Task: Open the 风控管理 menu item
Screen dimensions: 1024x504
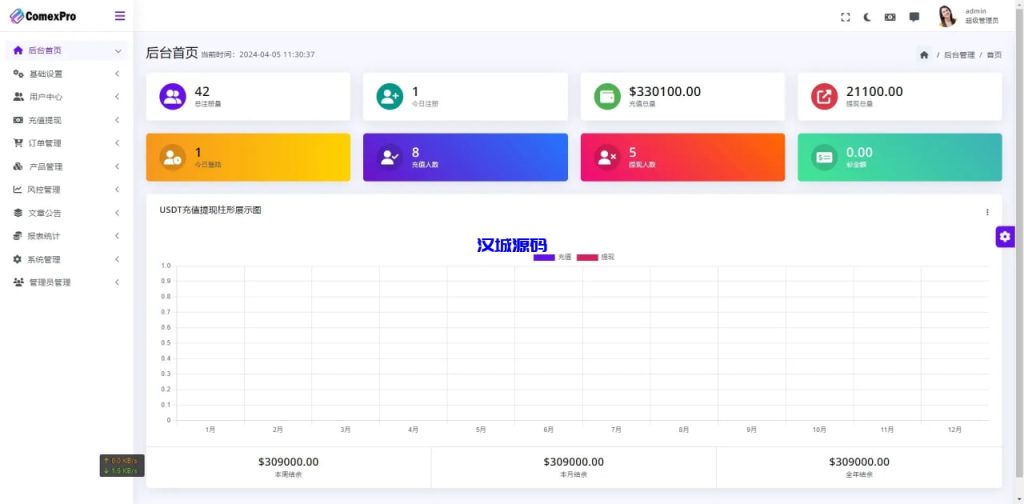Action: point(65,190)
